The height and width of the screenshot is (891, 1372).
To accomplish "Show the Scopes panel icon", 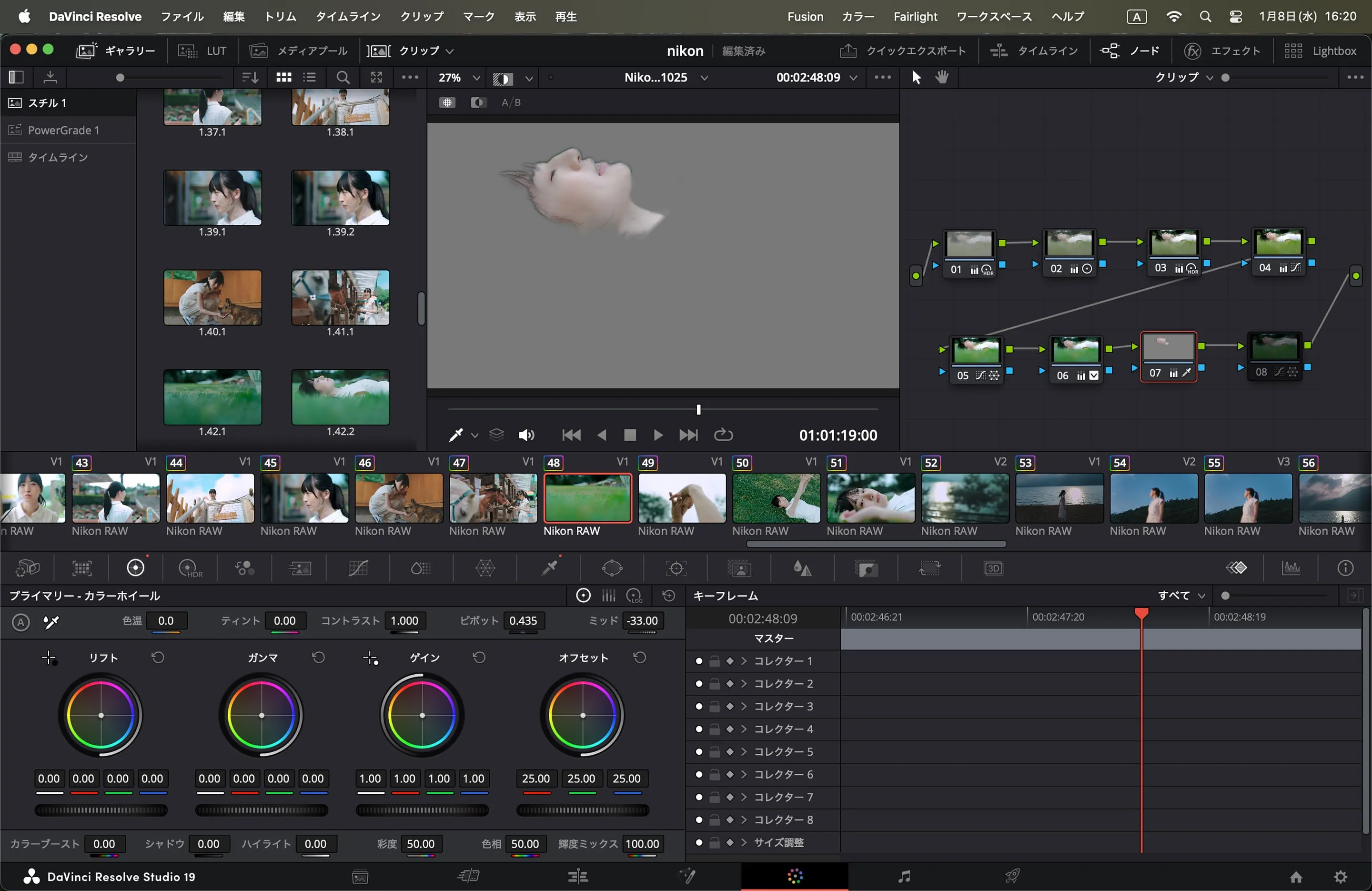I will [1291, 568].
